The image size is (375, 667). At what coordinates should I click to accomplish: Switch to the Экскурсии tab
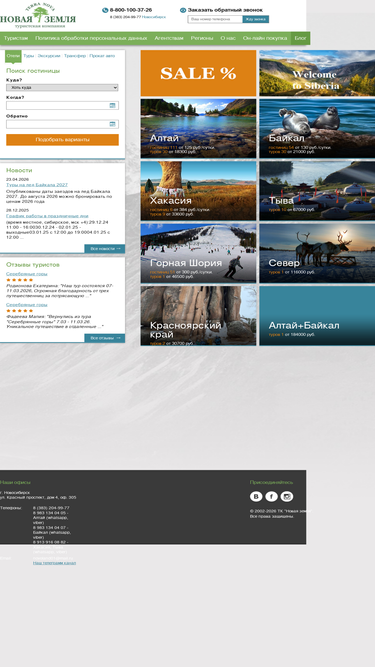pos(49,56)
